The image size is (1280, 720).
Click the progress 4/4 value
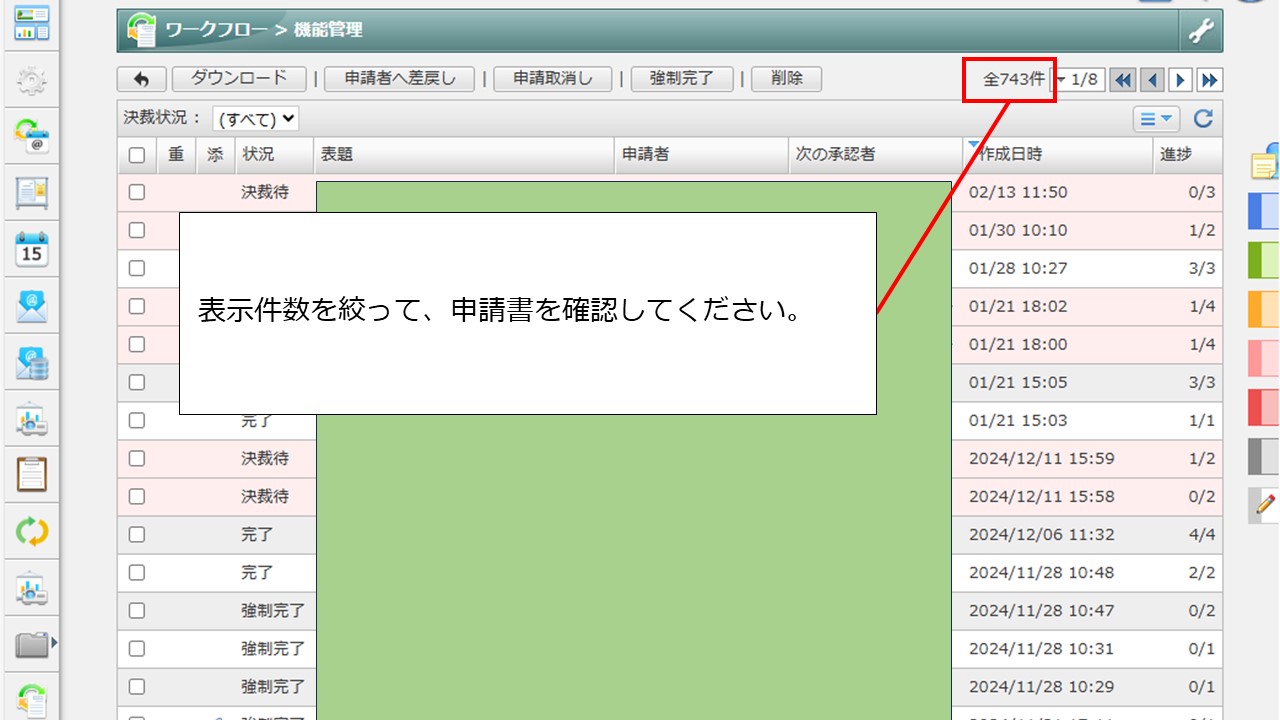point(1202,534)
